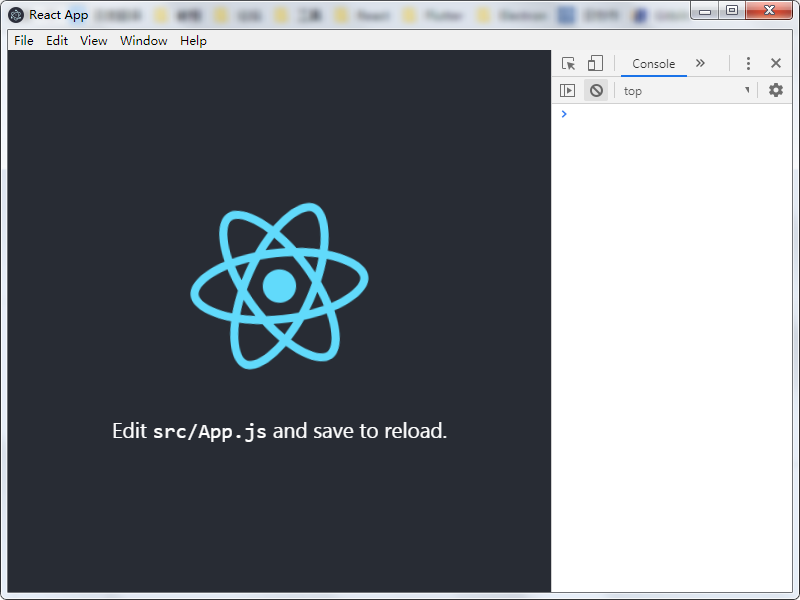Image resolution: width=800 pixels, height=600 pixels.
Task: Click the spinning React logo
Action: pyautogui.click(x=279, y=286)
